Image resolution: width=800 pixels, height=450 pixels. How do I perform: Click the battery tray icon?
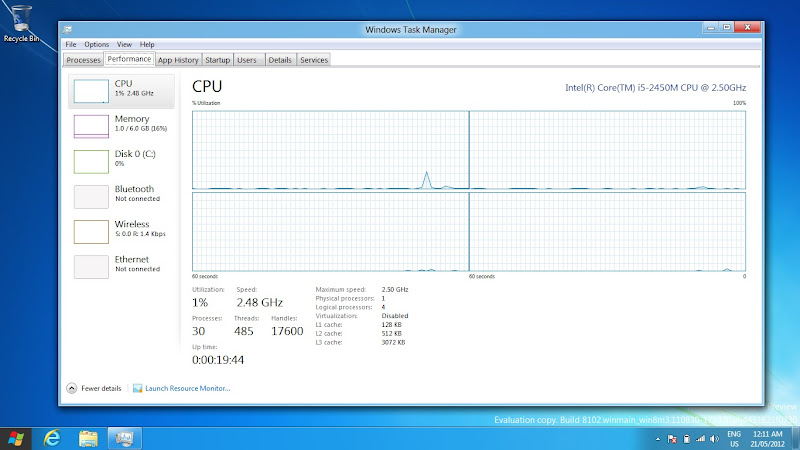pos(687,439)
